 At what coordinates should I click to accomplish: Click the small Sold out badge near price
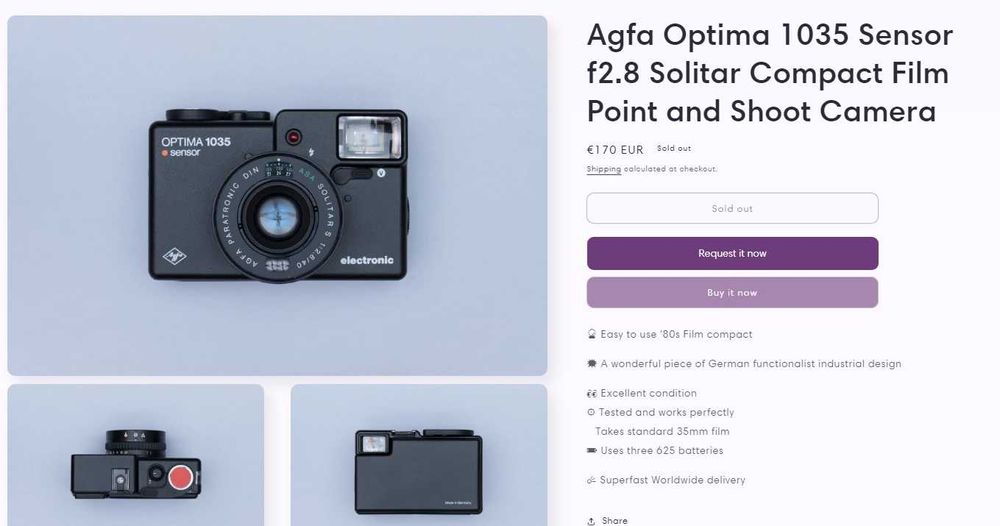point(674,149)
